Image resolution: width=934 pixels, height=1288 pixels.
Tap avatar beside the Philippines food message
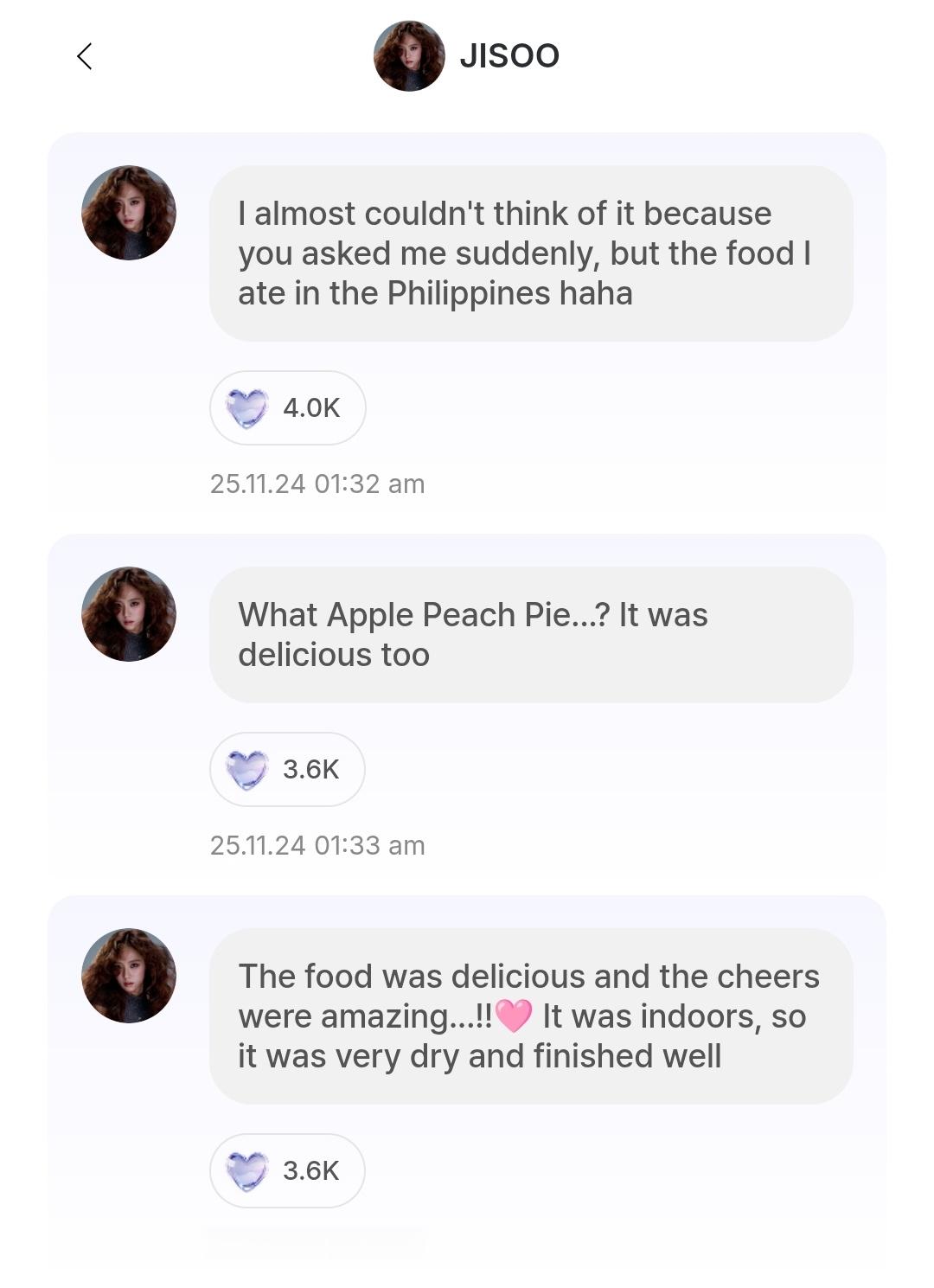(129, 213)
